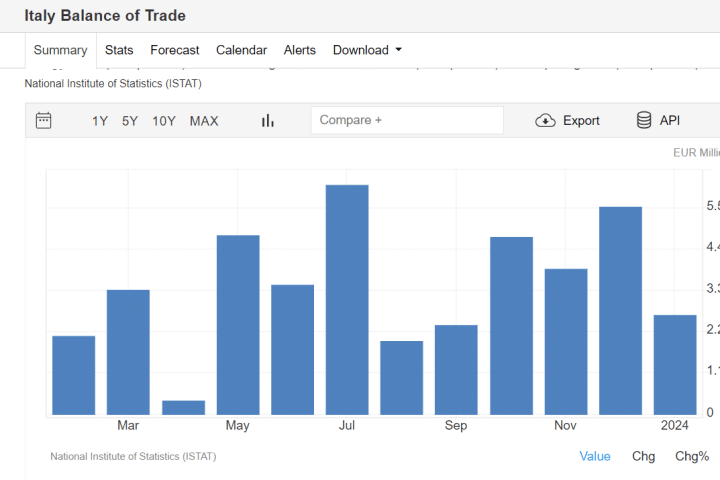Click the Compare + input field
Image resolution: width=720 pixels, height=480 pixels.
407,121
